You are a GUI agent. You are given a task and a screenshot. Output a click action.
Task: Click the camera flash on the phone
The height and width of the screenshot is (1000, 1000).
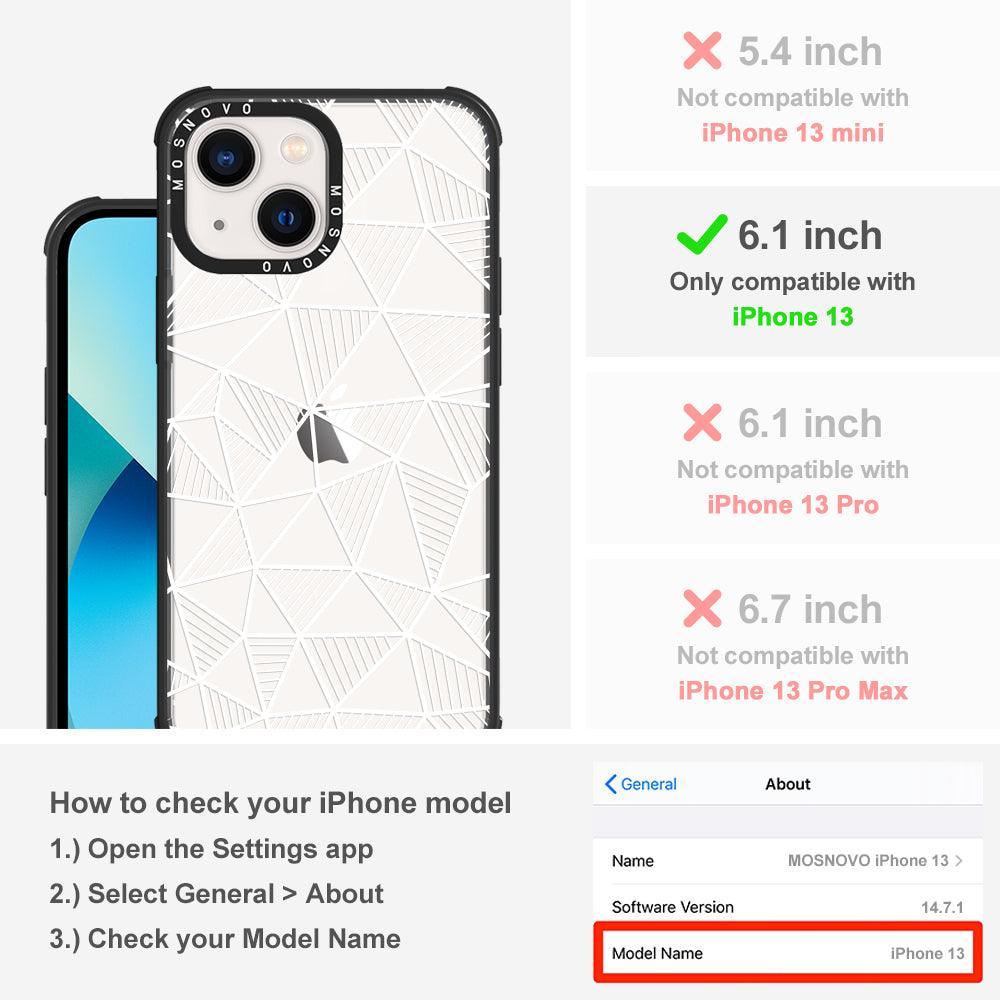pos(294,149)
